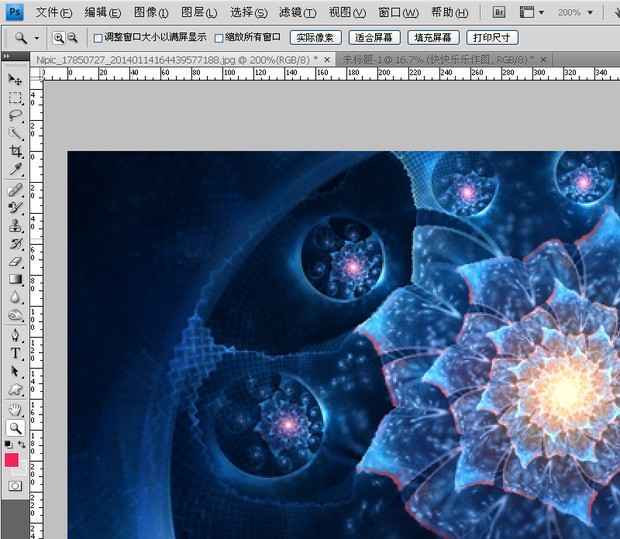This screenshot has width=620, height=539.
Task: Select the Horizontal Type tool
Action: (15, 353)
